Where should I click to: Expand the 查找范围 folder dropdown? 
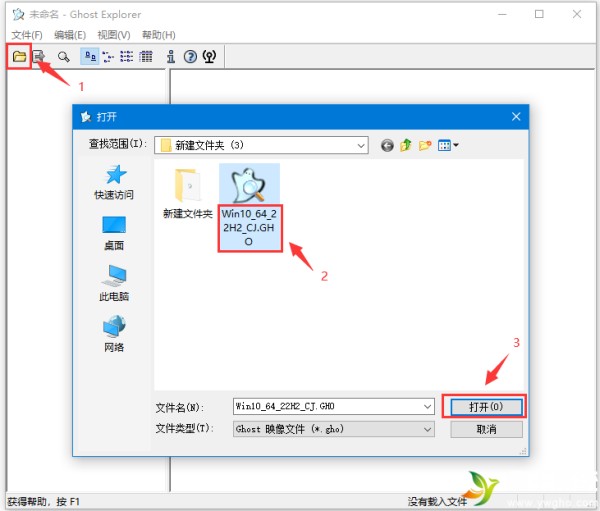coord(361,146)
